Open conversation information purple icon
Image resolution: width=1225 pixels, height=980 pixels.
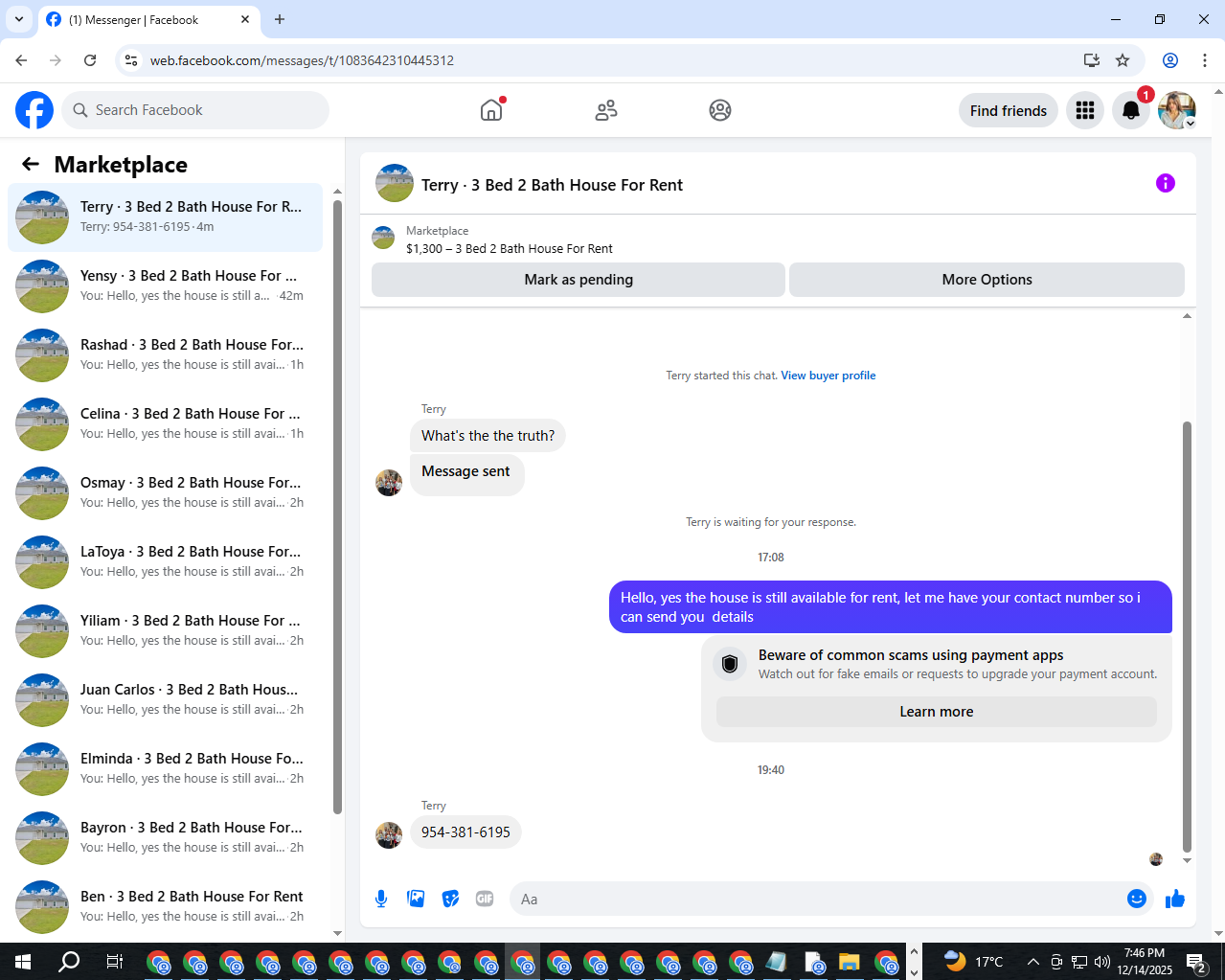click(1166, 183)
